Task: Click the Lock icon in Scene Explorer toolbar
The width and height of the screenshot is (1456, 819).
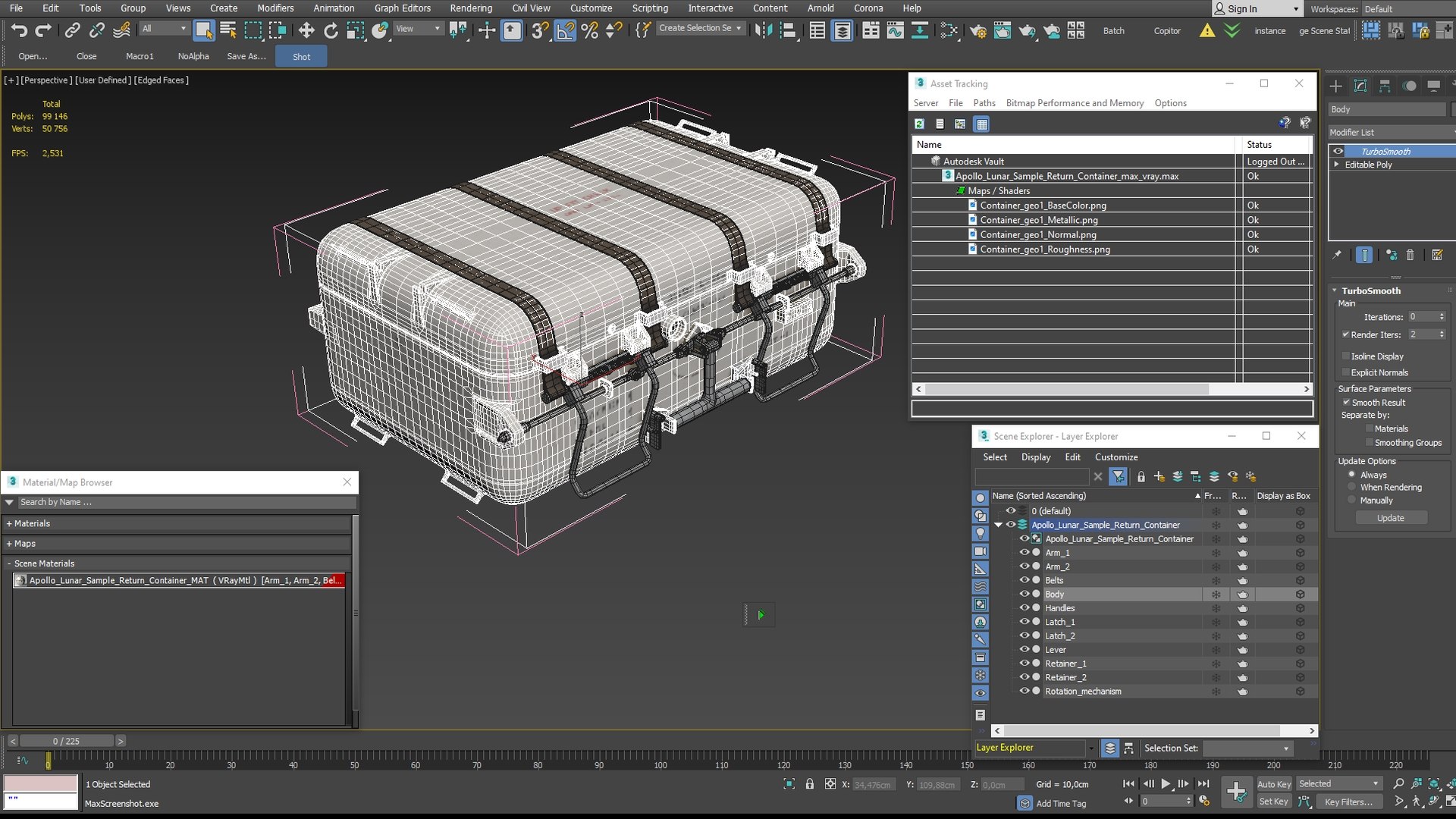Action: coord(1141,476)
